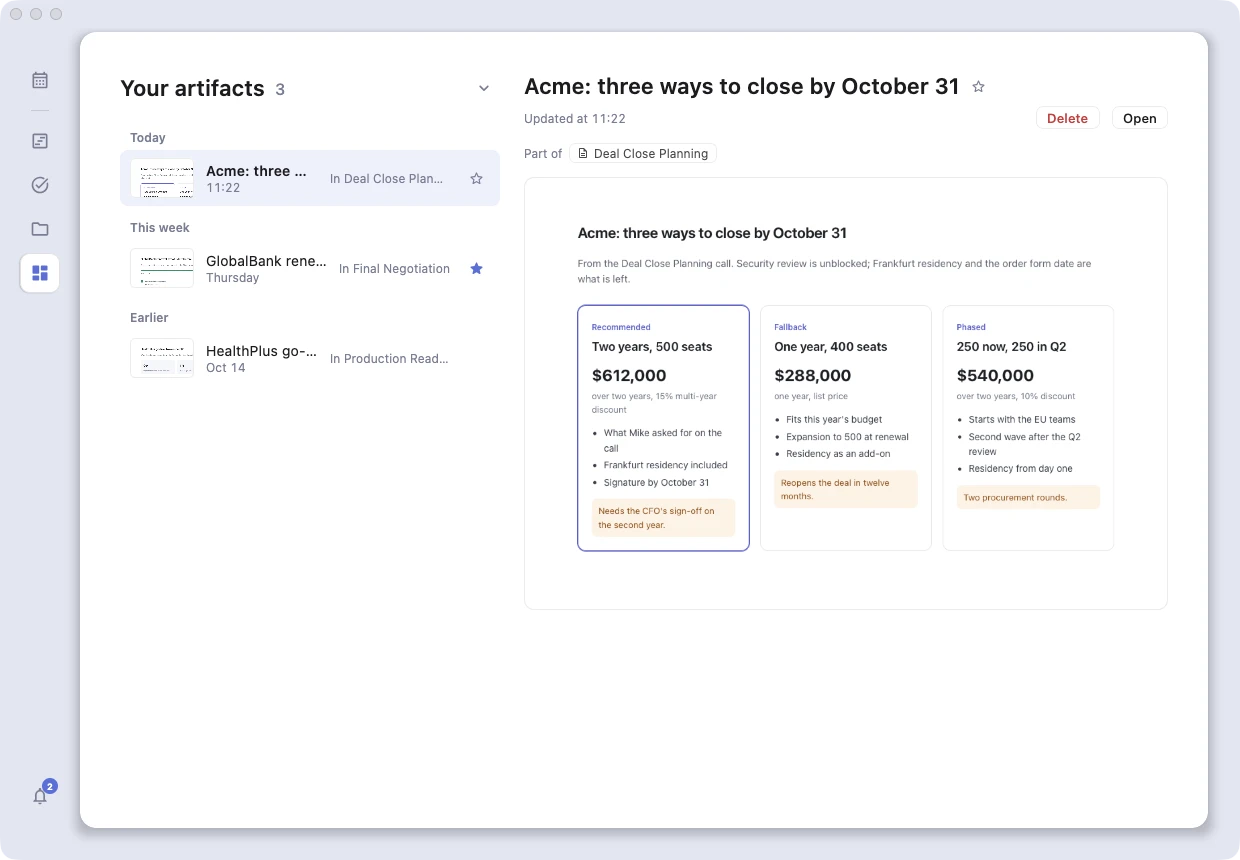1240x860 pixels.
Task: Click the artifact detail title heading
Action: pos(742,87)
